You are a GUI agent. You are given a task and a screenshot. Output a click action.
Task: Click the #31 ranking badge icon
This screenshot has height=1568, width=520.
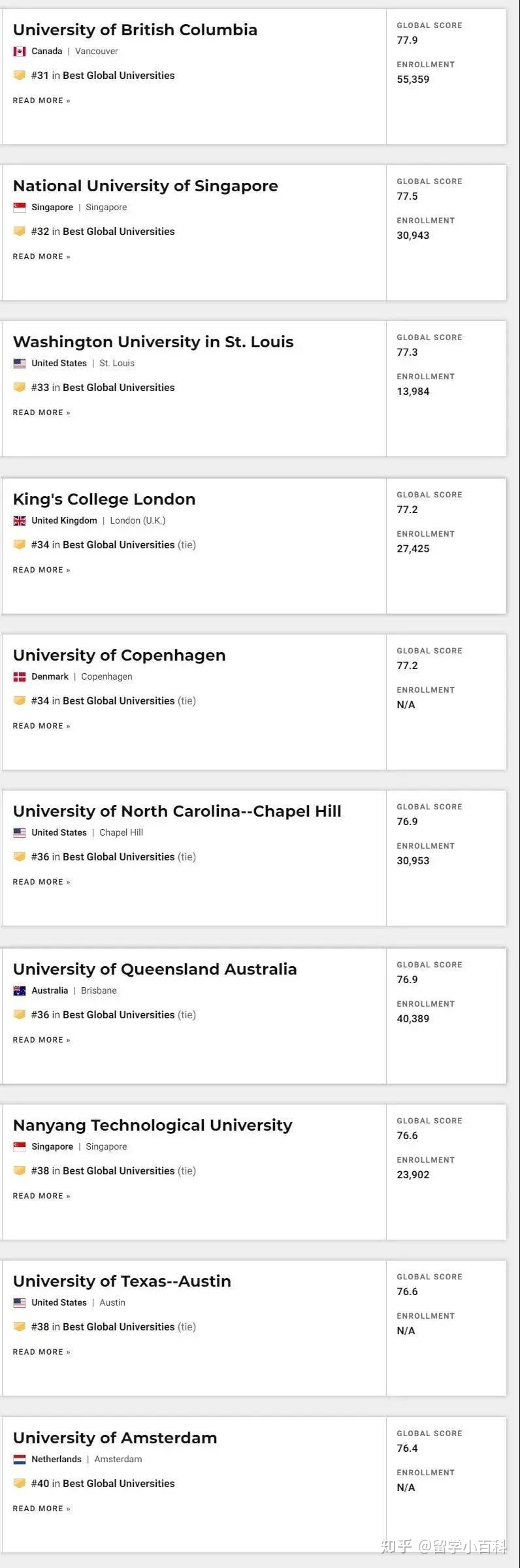point(20,75)
